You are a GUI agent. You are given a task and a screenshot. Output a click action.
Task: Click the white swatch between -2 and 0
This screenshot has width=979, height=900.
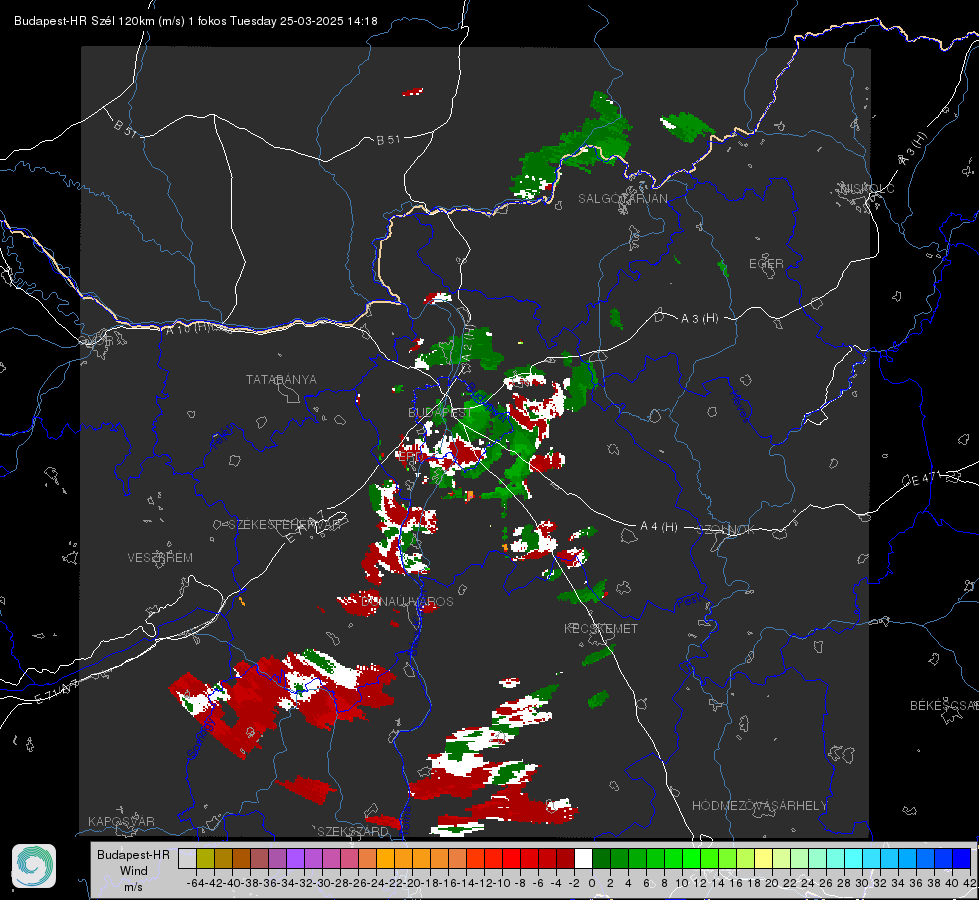(x=583, y=858)
